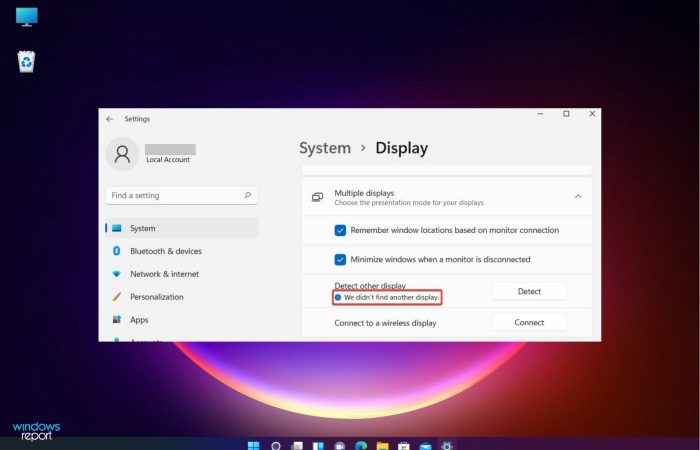Click the Settings gear in the taskbar
The width and height of the screenshot is (700, 450).
click(x=446, y=446)
